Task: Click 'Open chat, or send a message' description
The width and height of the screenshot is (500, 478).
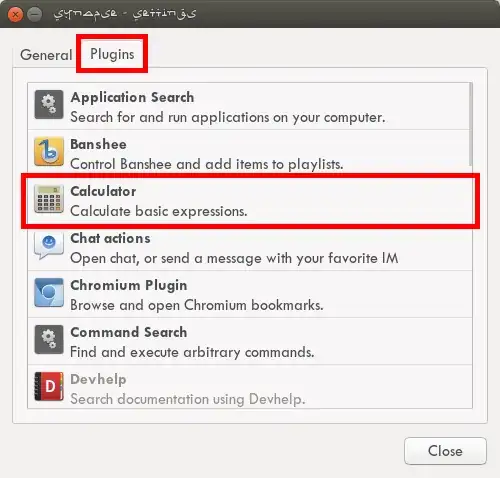Action: (x=234, y=258)
